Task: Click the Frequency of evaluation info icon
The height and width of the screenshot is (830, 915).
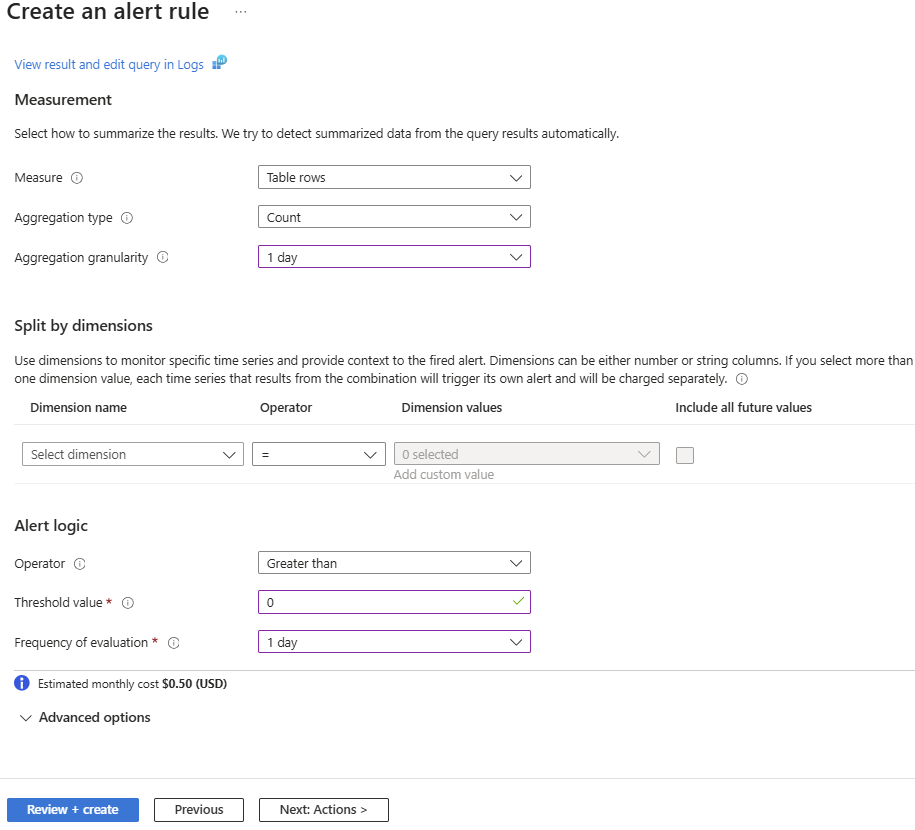Action: pos(173,643)
